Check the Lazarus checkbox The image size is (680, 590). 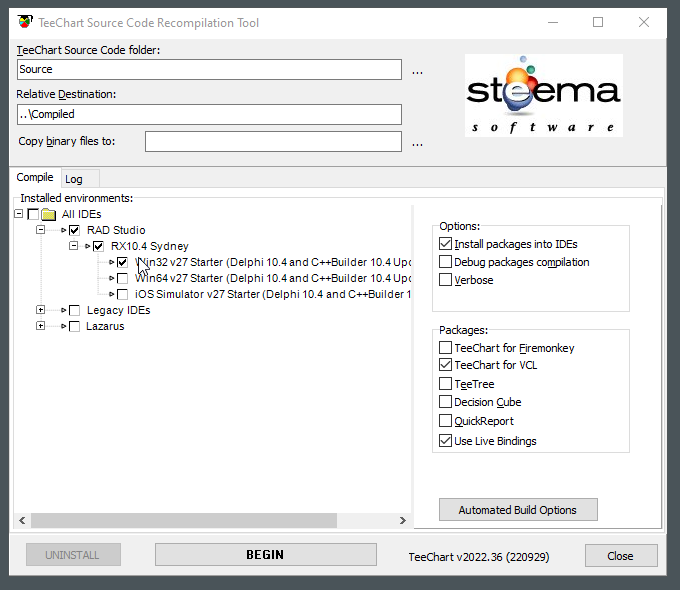point(75,326)
